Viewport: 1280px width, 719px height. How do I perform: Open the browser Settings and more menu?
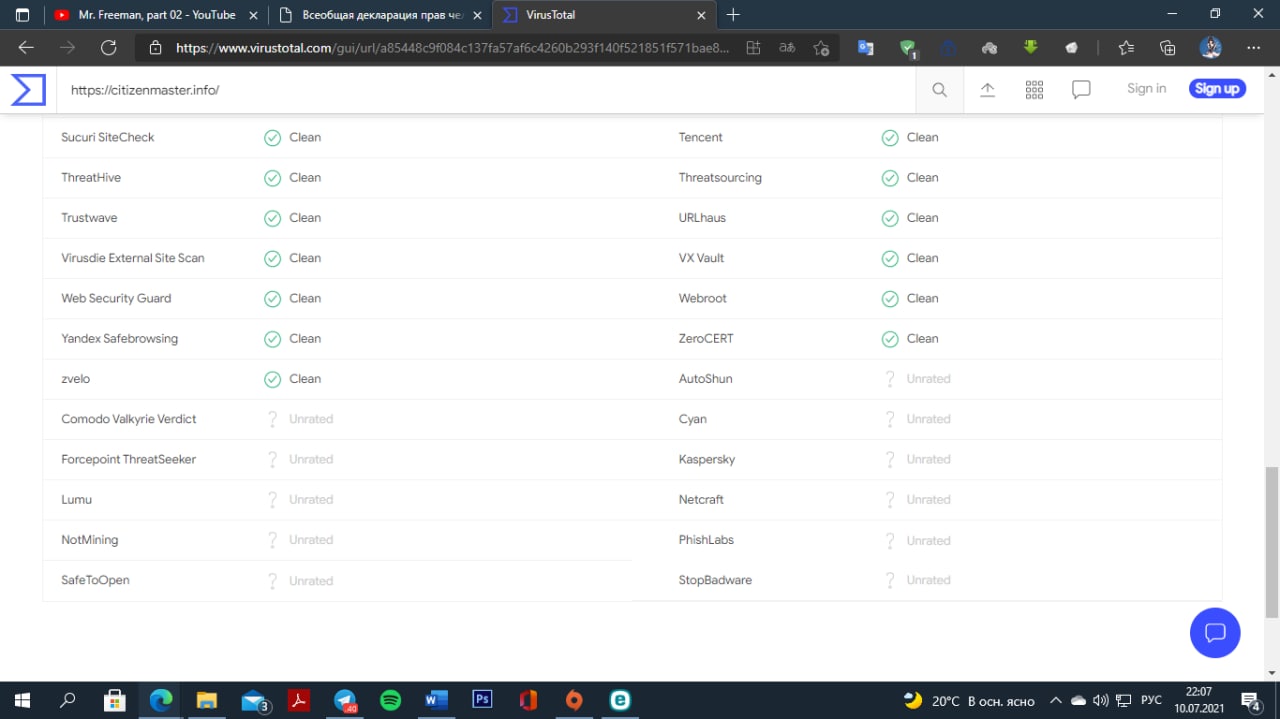(x=1253, y=47)
